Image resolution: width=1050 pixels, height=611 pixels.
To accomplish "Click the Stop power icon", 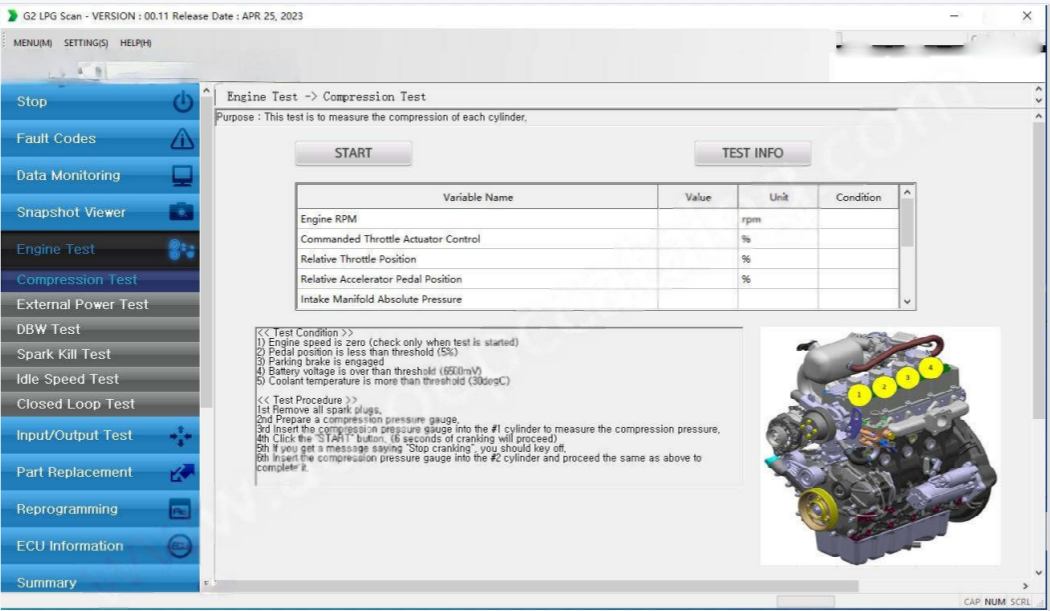I will [x=182, y=102].
